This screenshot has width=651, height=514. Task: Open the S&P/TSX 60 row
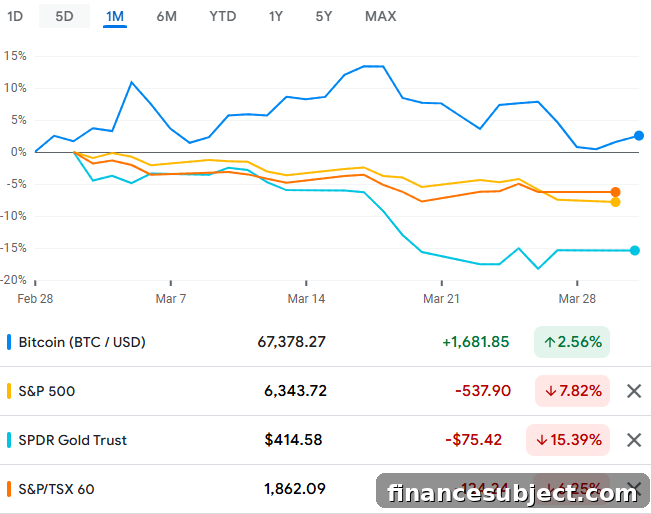point(326,489)
